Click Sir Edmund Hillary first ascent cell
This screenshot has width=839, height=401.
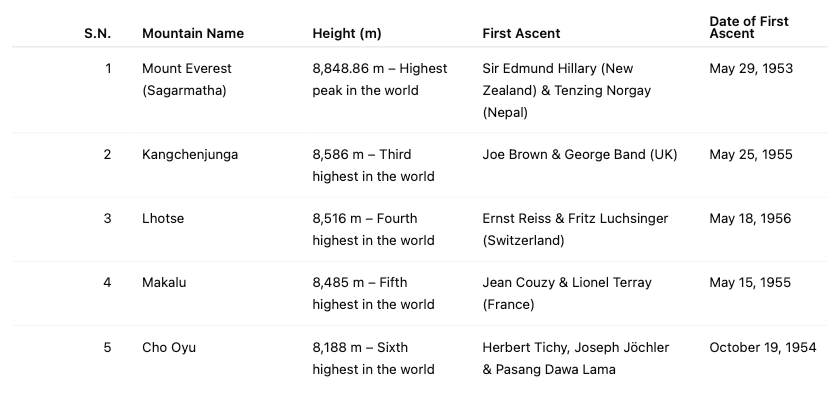pos(566,90)
